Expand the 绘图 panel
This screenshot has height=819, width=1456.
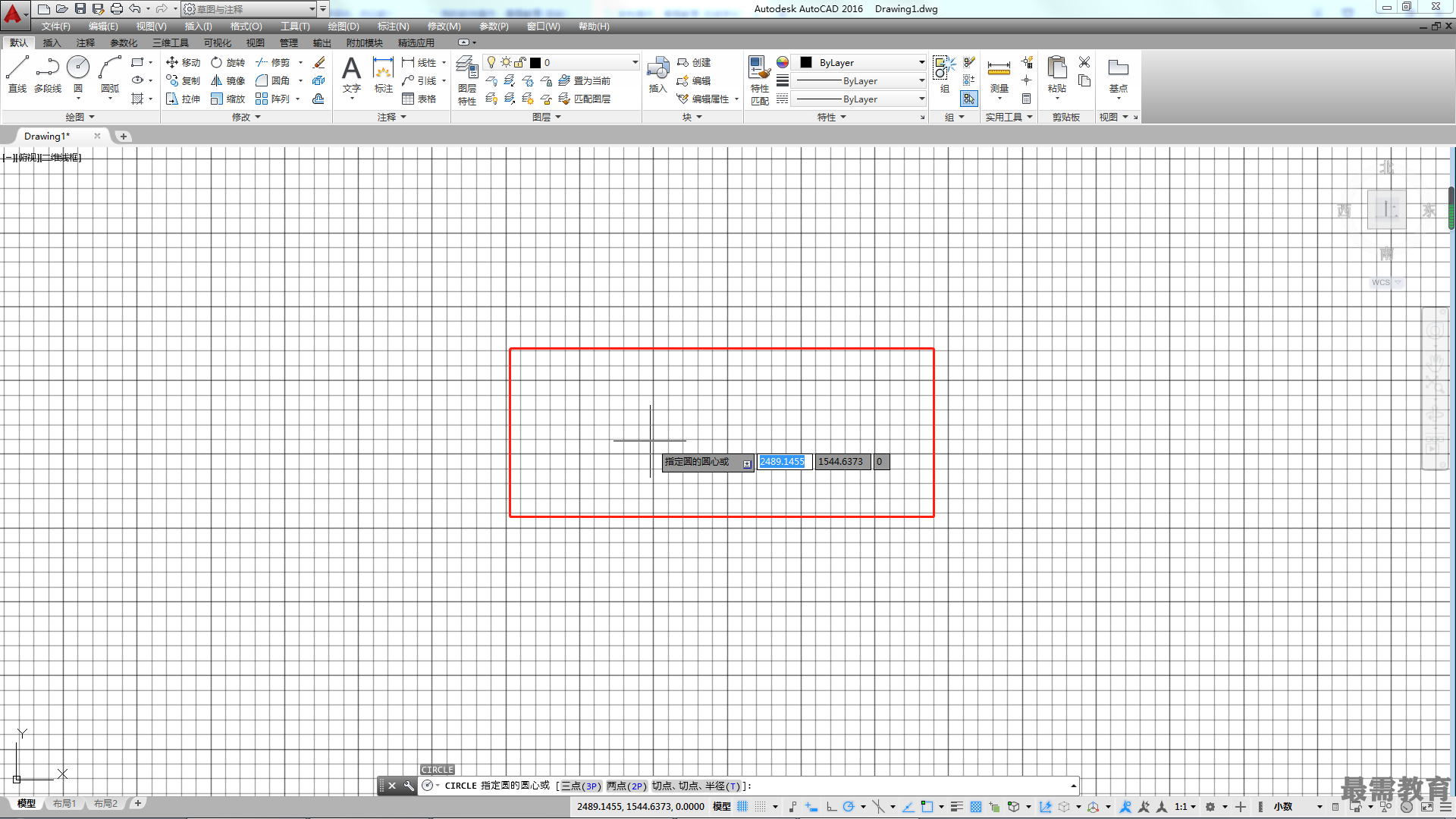tap(80, 117)
